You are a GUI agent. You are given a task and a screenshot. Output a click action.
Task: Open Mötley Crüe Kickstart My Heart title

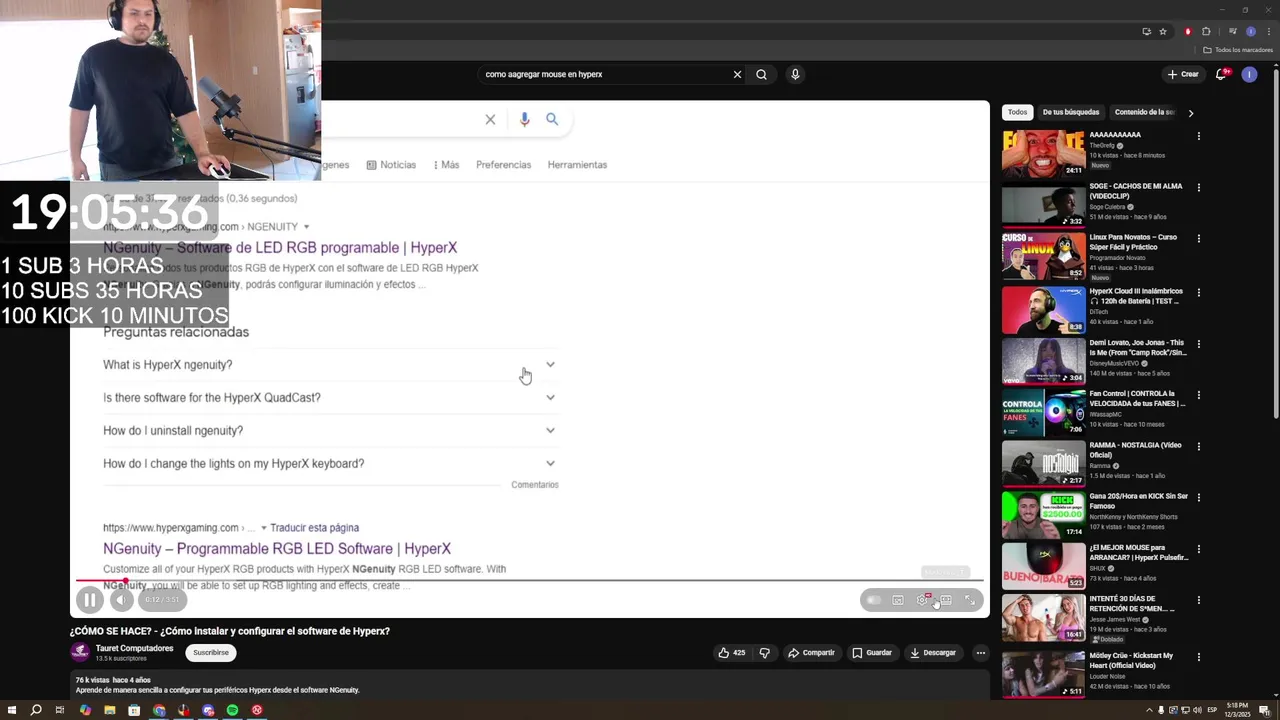point(1131,660)
